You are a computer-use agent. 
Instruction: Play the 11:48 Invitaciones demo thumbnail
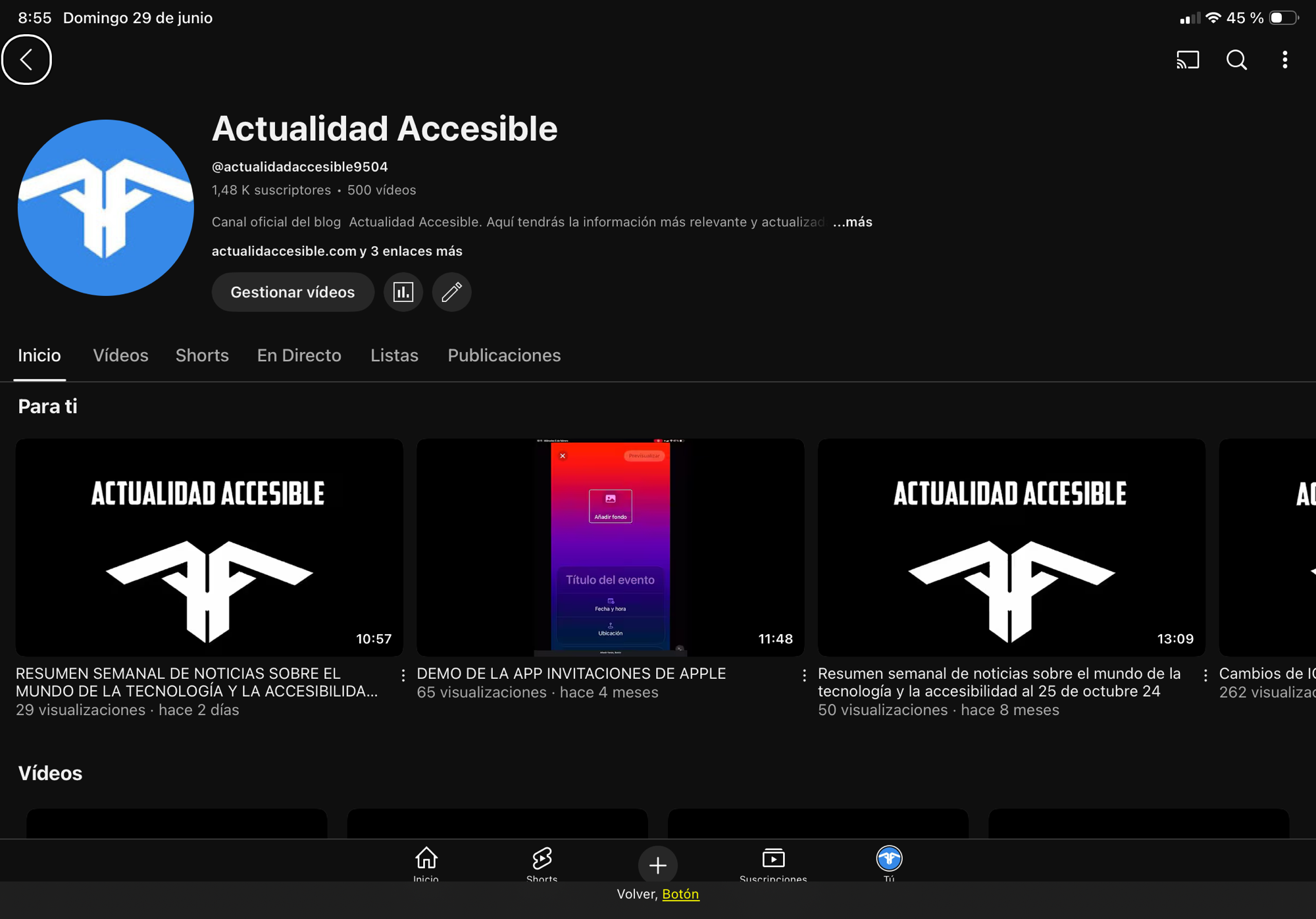610,547
